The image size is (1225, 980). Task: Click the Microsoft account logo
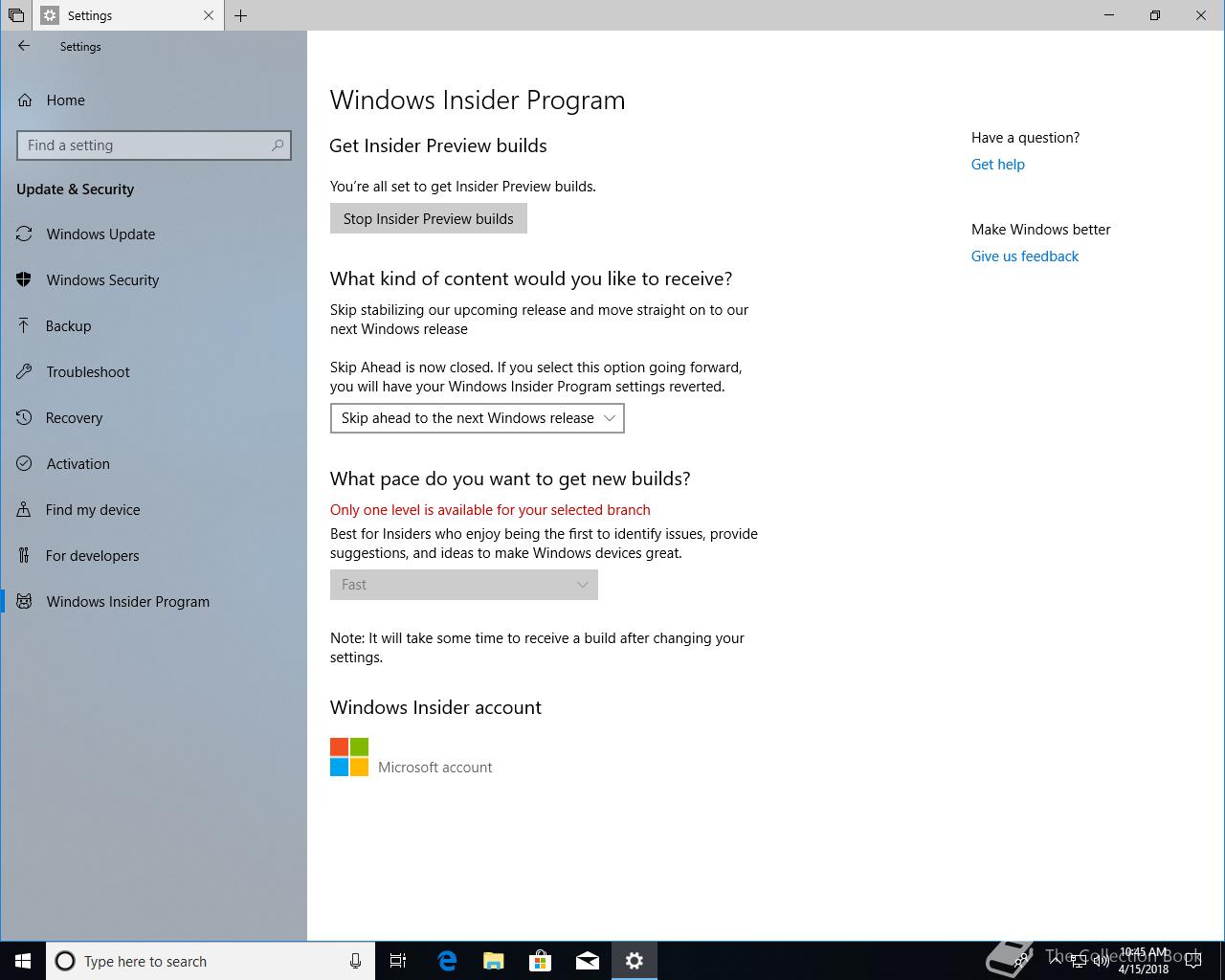349,757
